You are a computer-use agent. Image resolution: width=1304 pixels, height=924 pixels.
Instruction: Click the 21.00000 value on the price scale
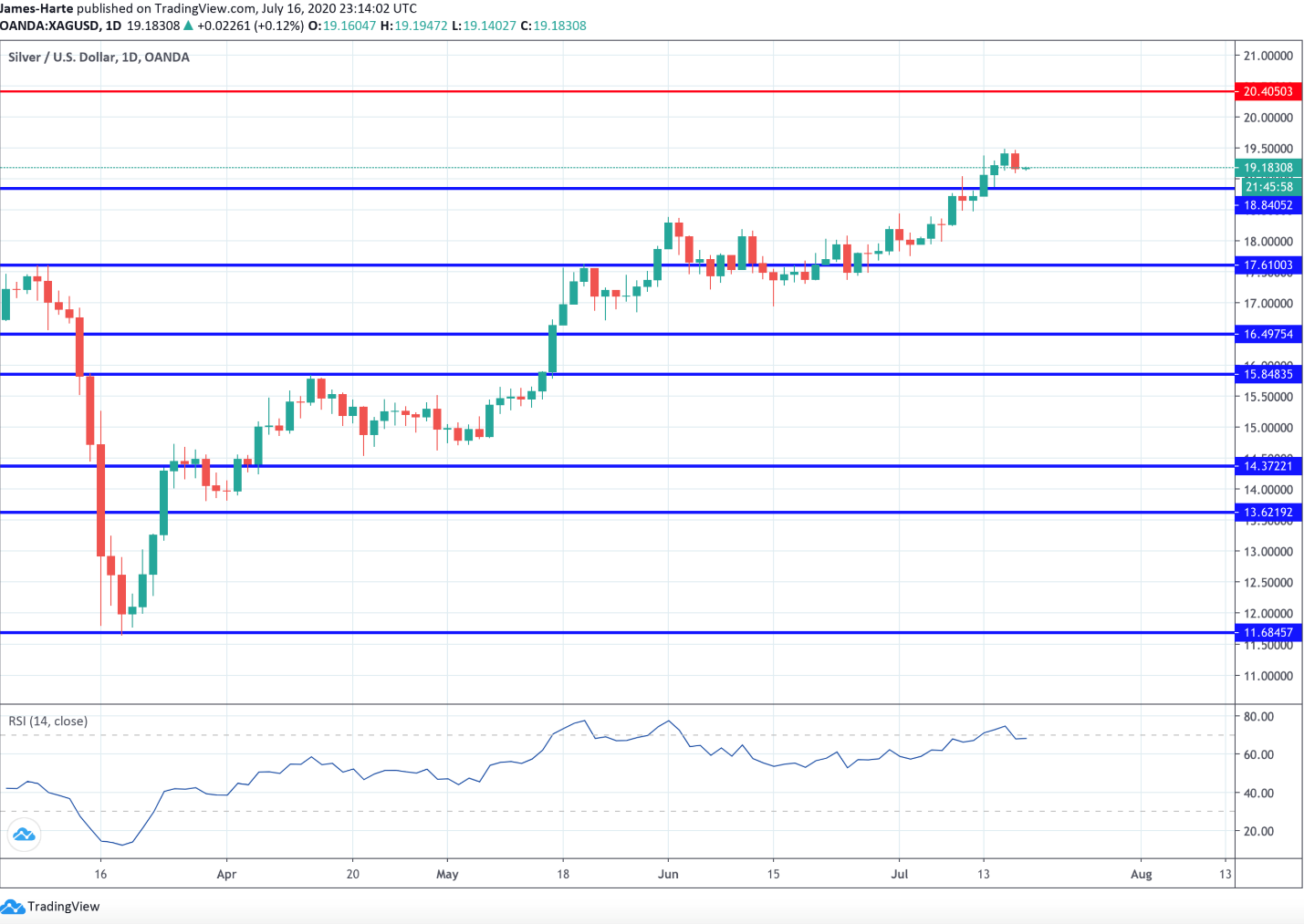1268,55
